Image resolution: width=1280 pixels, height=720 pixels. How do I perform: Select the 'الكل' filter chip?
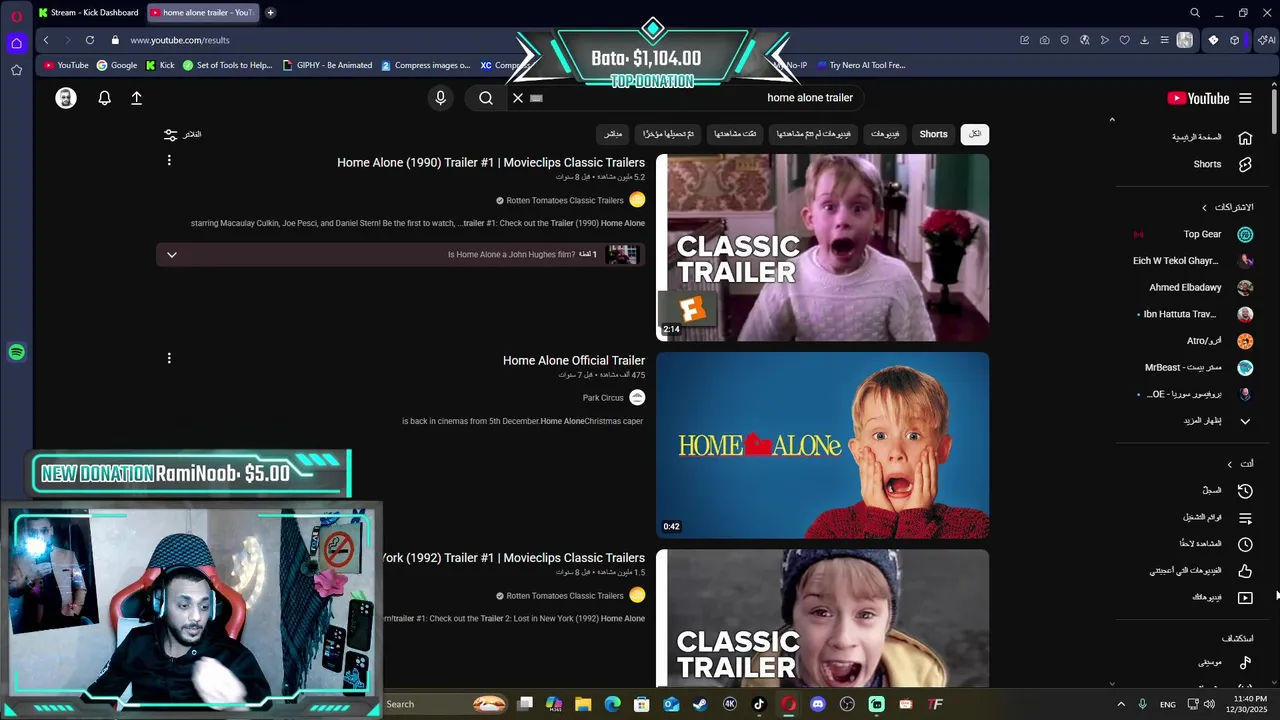974,134
